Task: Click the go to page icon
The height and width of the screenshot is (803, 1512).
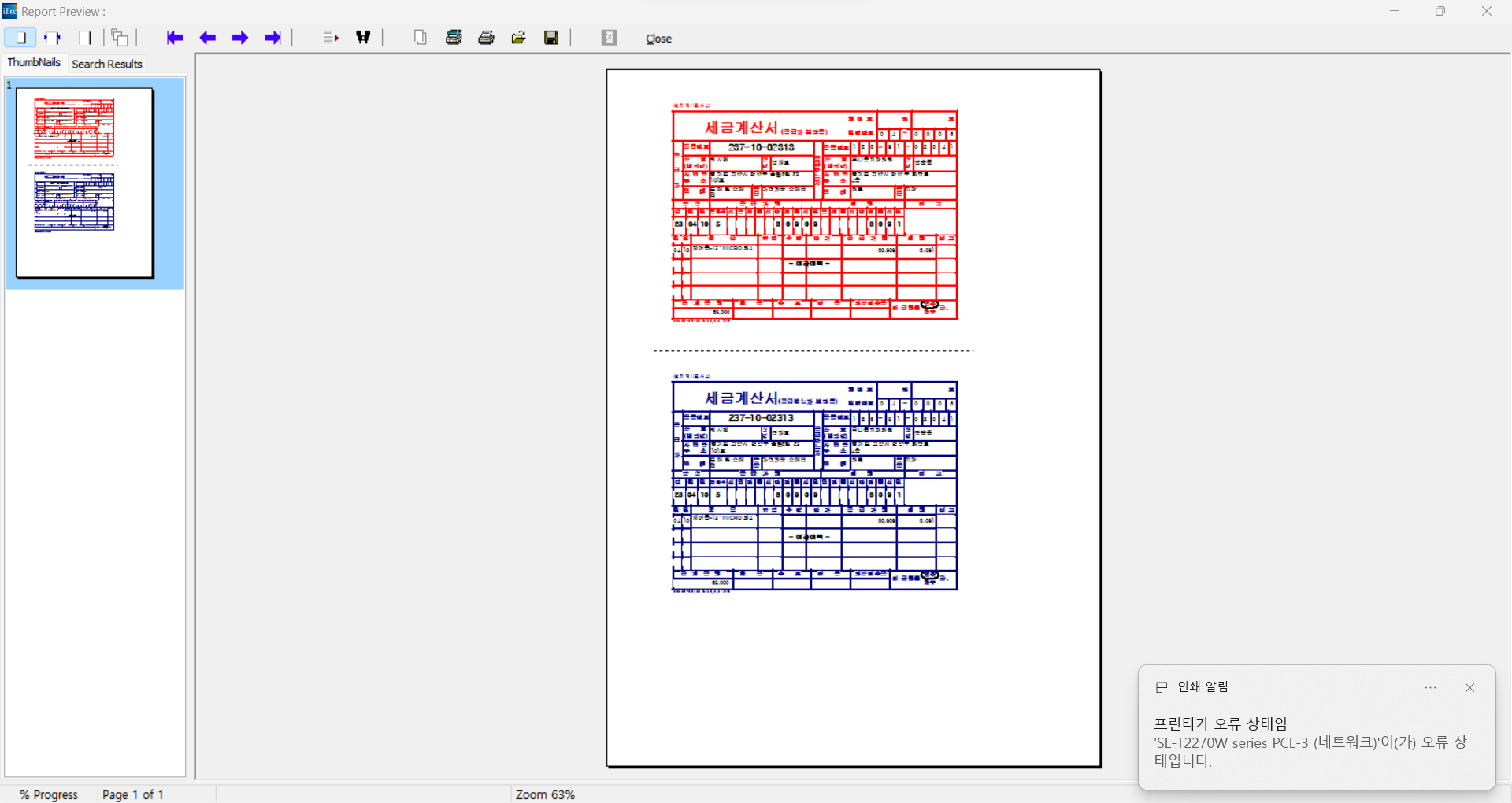Action: pos(331,38)
